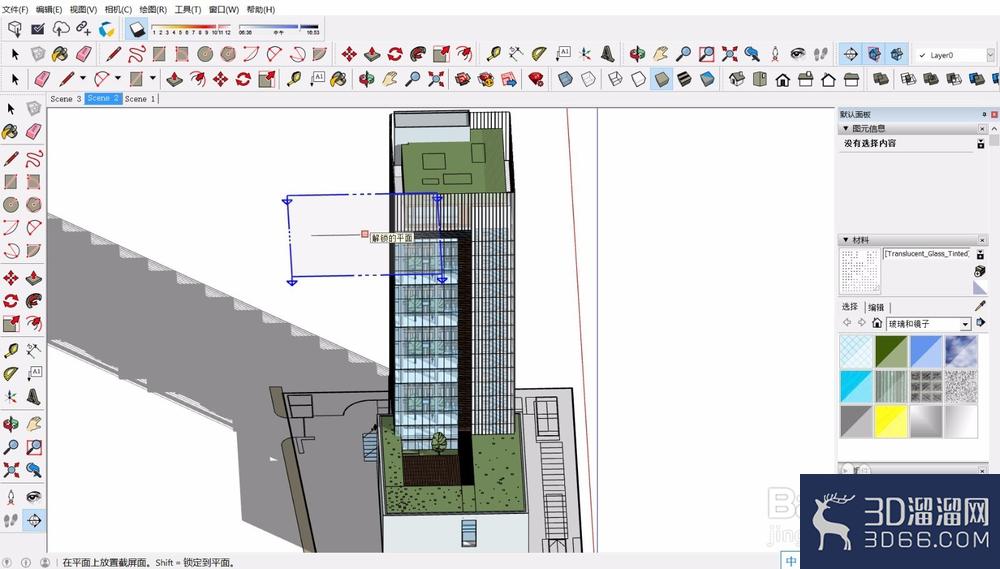Enable Monochrome face style
This screenshot has height=569, width=1000.
coord(707,79)
